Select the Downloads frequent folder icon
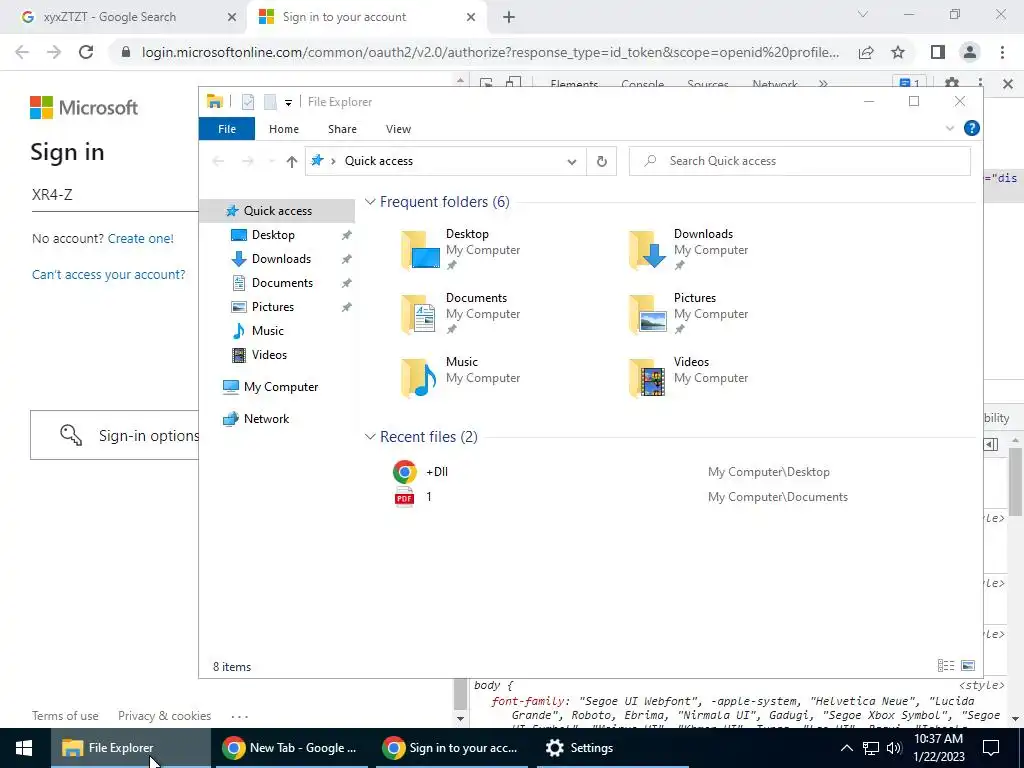 648,250
